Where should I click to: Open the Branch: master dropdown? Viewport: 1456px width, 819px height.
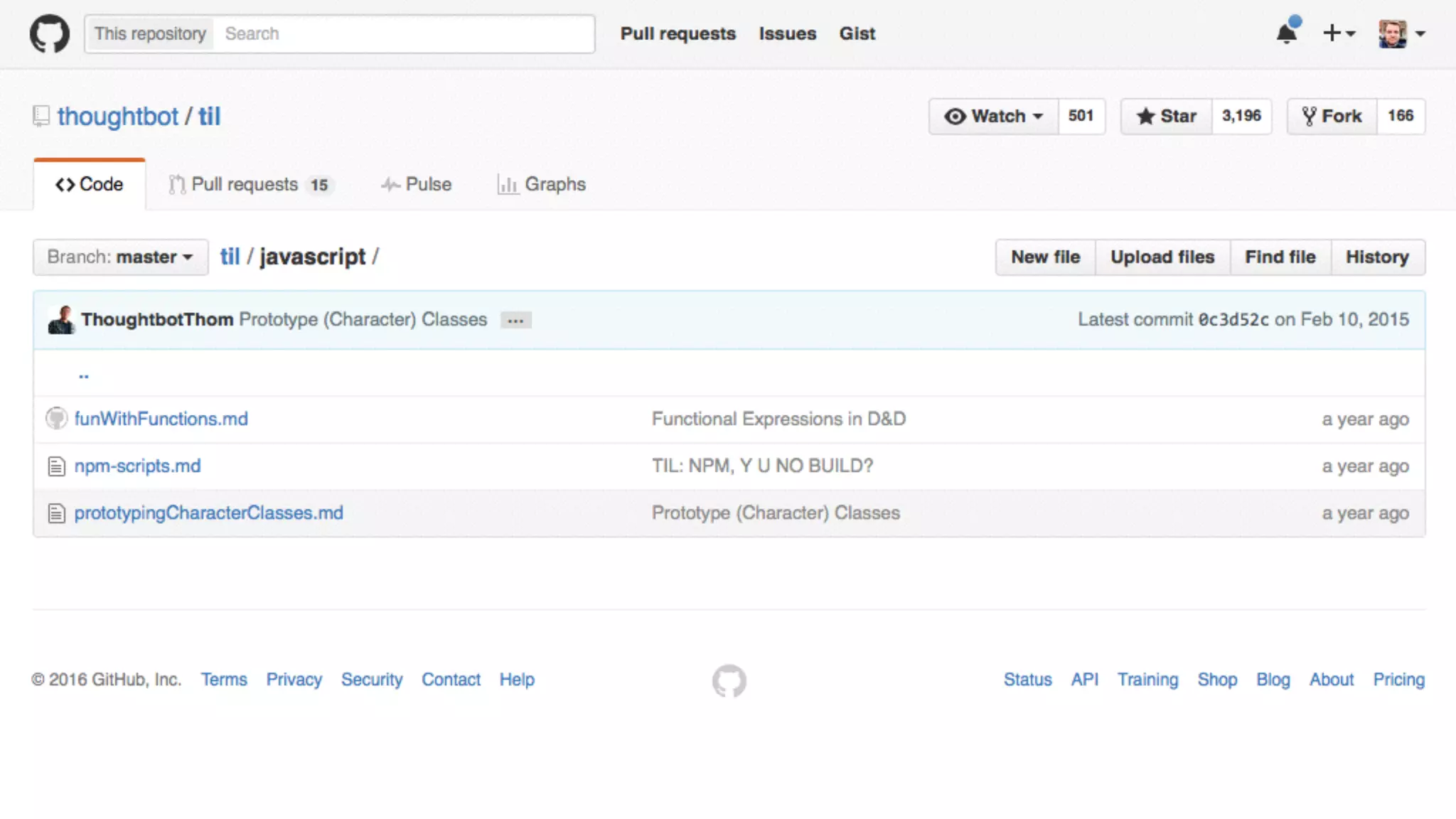click(120, 257)
